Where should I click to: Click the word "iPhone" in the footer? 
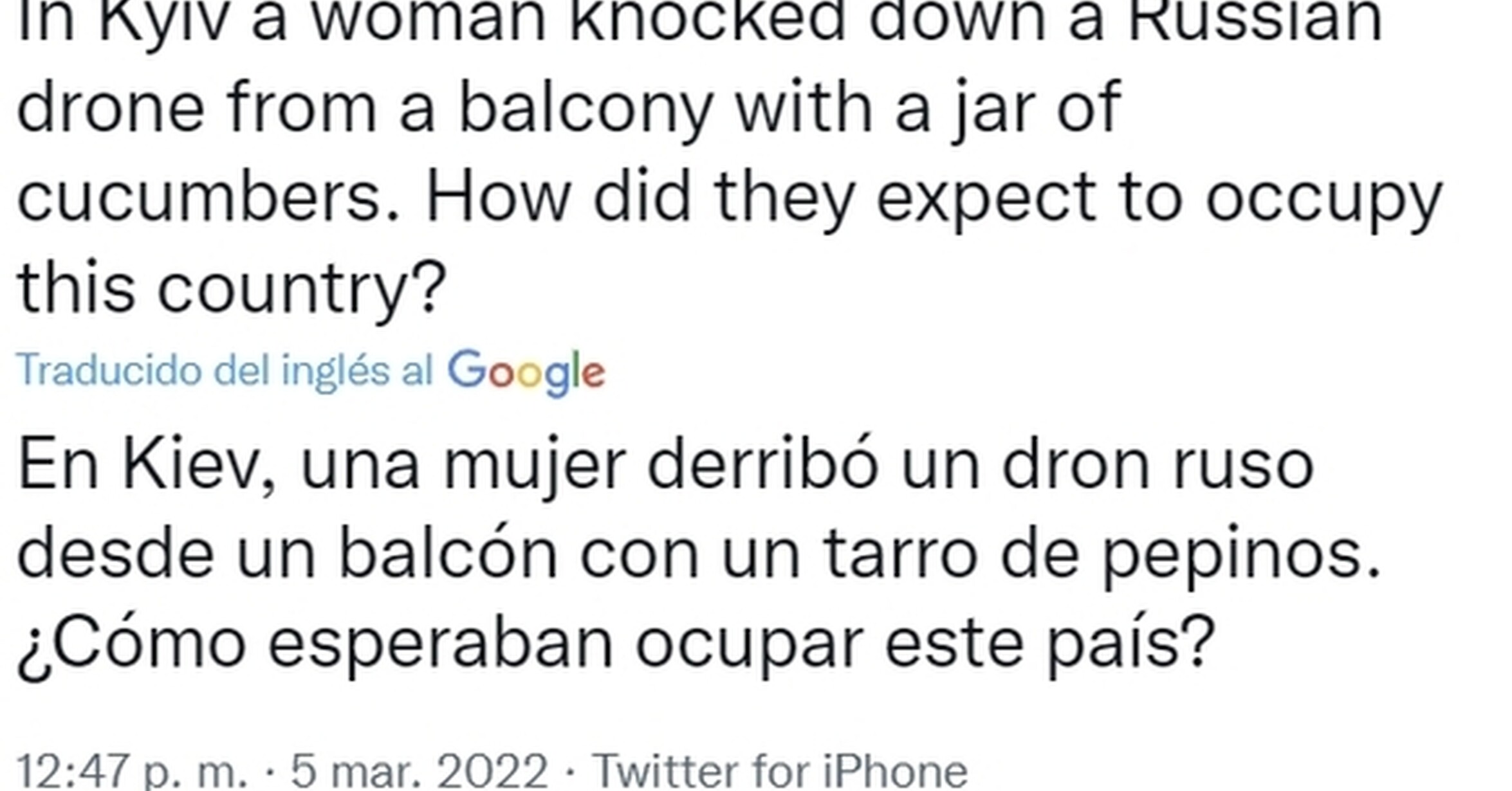click(x=896, y=770)
